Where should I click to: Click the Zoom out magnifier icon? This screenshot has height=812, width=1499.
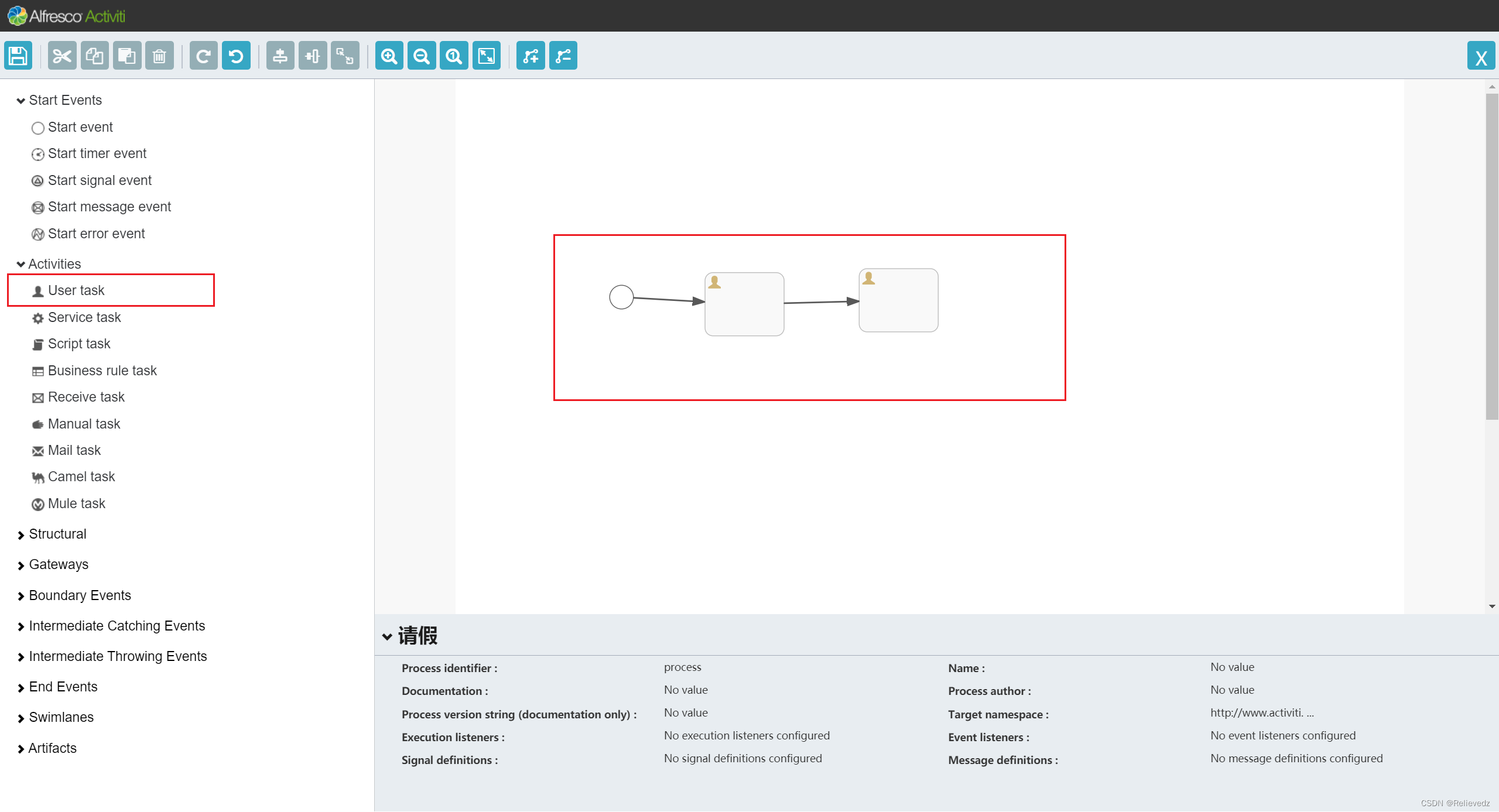click(422, 56)
